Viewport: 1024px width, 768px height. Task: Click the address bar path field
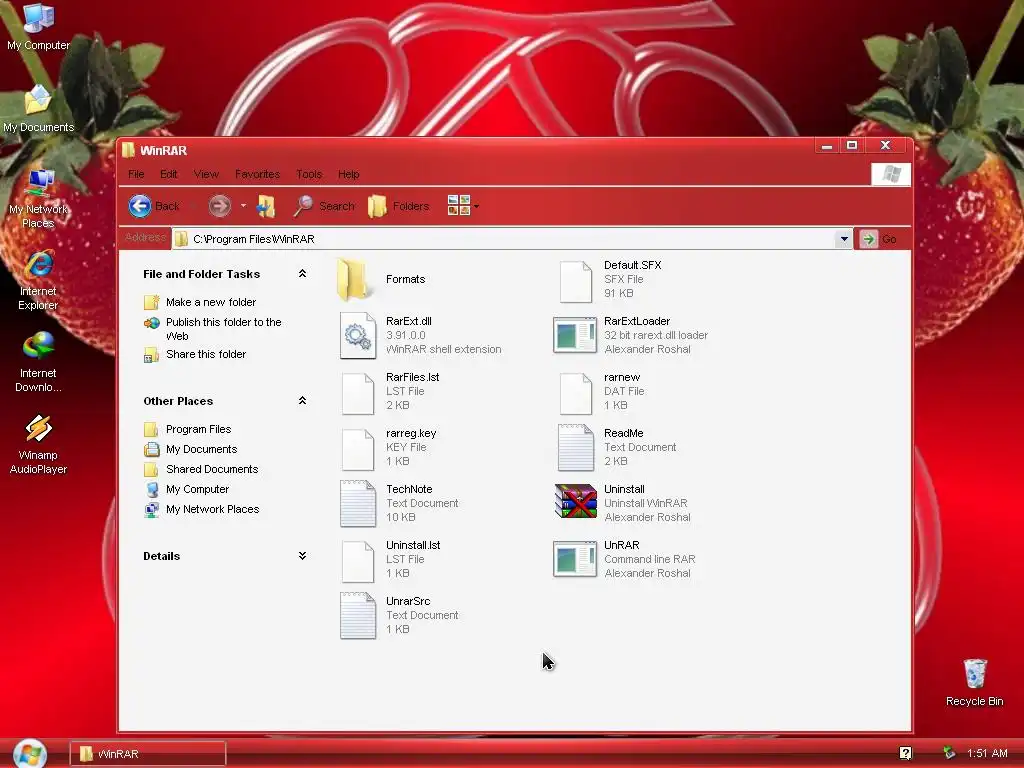click(504, 239)
